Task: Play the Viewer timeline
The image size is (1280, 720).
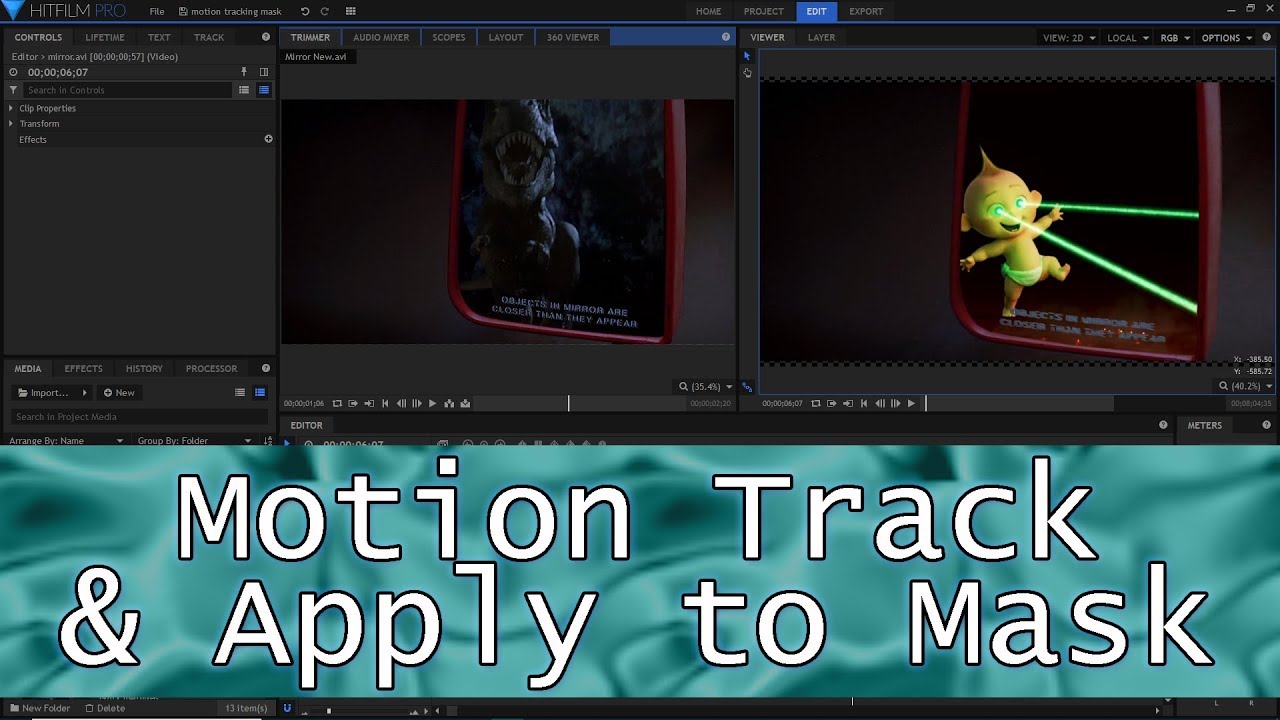Action: coord(911,403)
